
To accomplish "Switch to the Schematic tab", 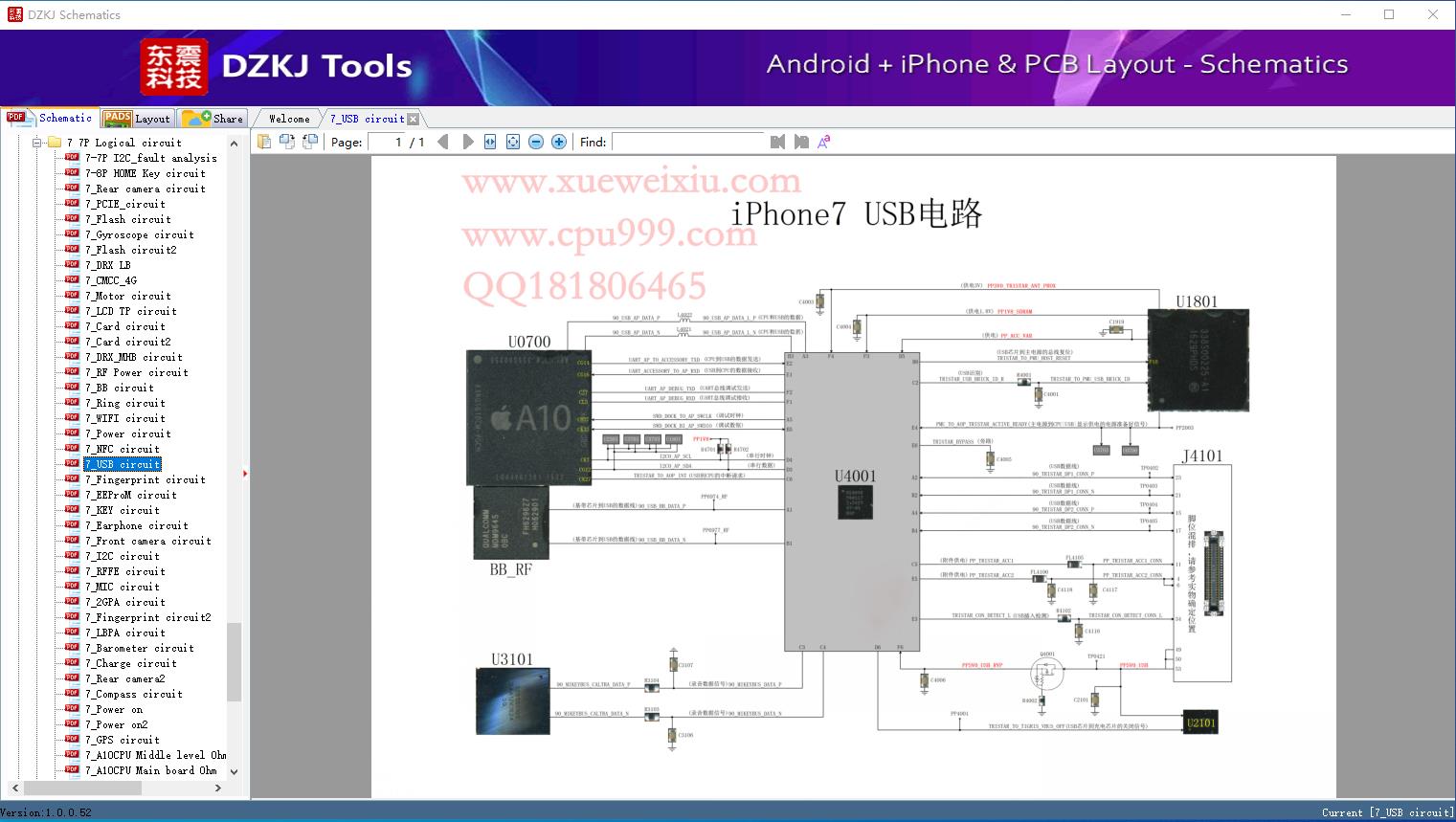I will point(50,118).
